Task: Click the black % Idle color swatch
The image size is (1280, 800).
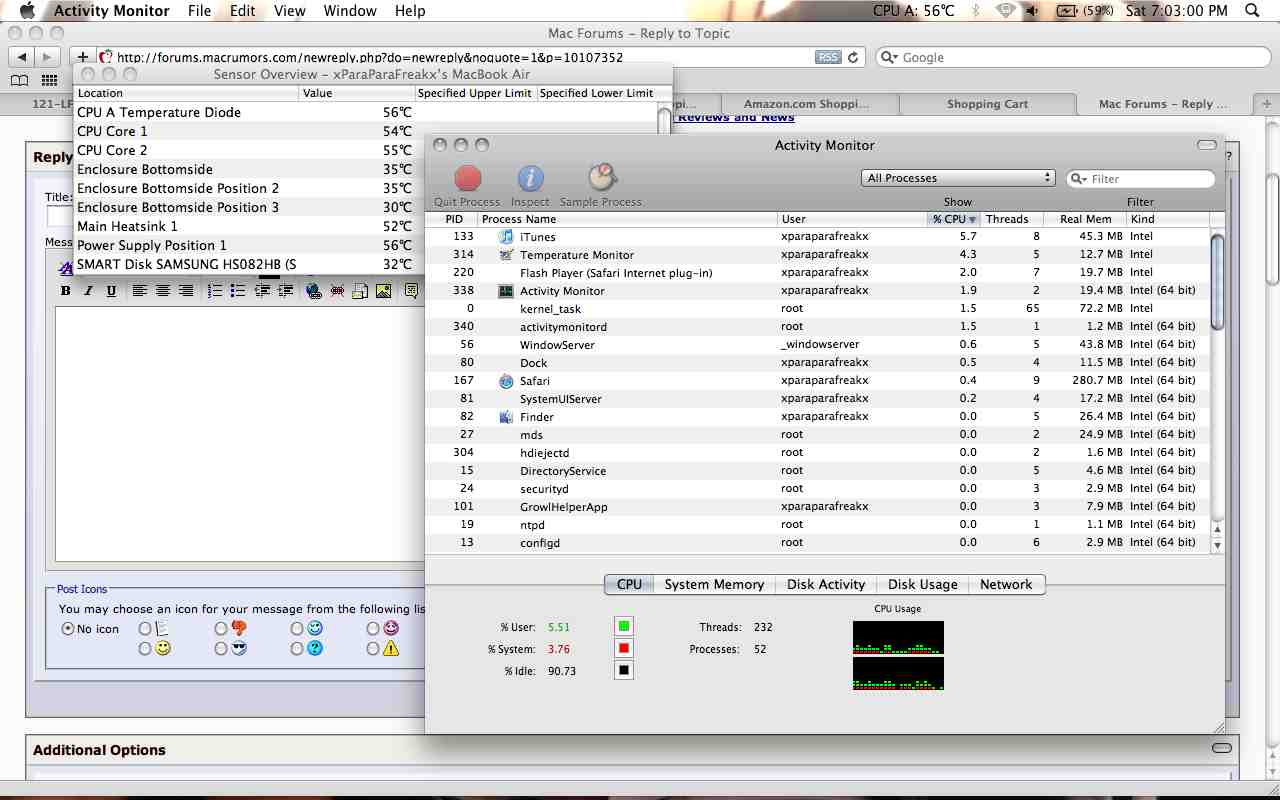Action: point(624,671)
